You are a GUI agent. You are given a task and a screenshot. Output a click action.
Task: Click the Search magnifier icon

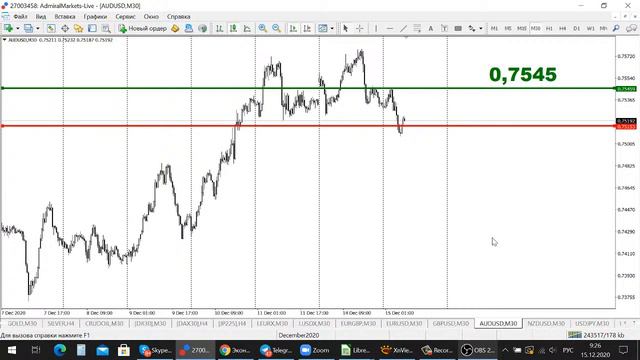616,28
